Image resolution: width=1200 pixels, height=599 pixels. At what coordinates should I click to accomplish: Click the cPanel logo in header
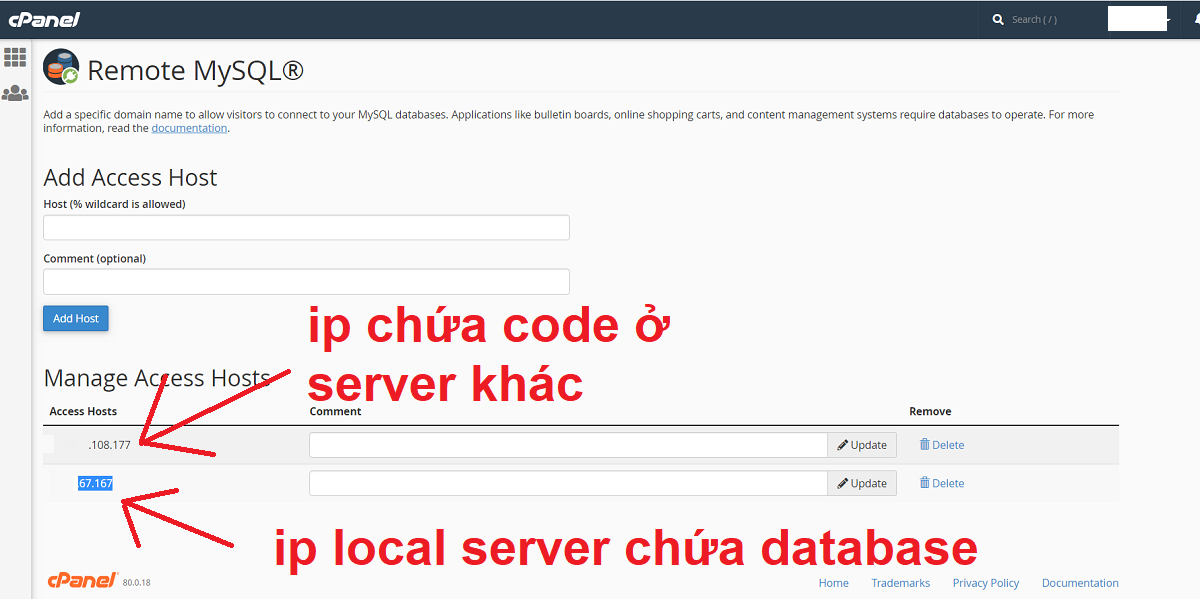(44, 19)
